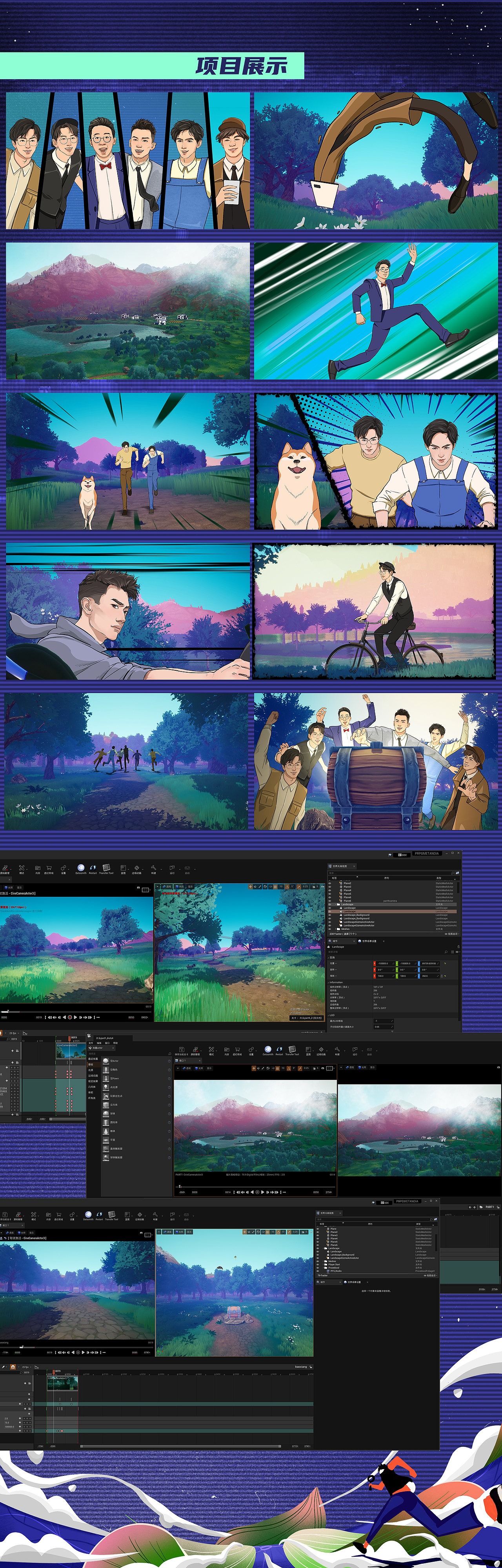Viewport: 502px width, 1568px height.
Task: Click 透视 button in top right viewport
Action: (x=167, y=887)
